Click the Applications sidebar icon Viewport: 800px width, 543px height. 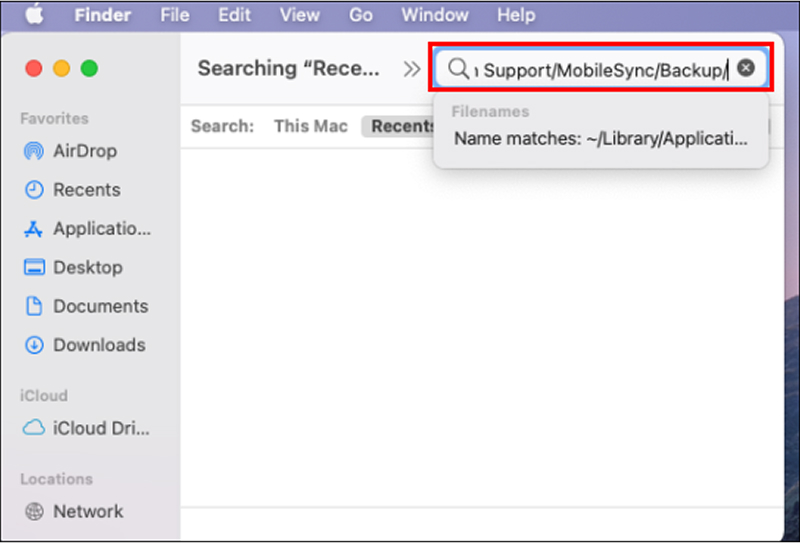tap(34, 229)
